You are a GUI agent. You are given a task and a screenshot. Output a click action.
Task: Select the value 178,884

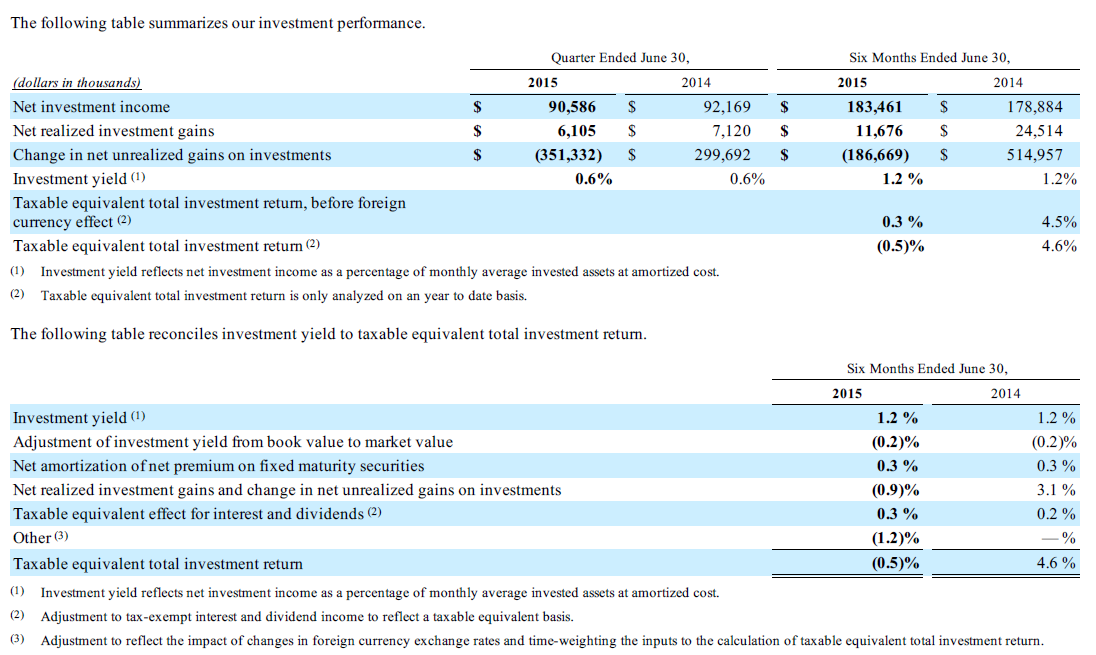(x=1034, y=107)
